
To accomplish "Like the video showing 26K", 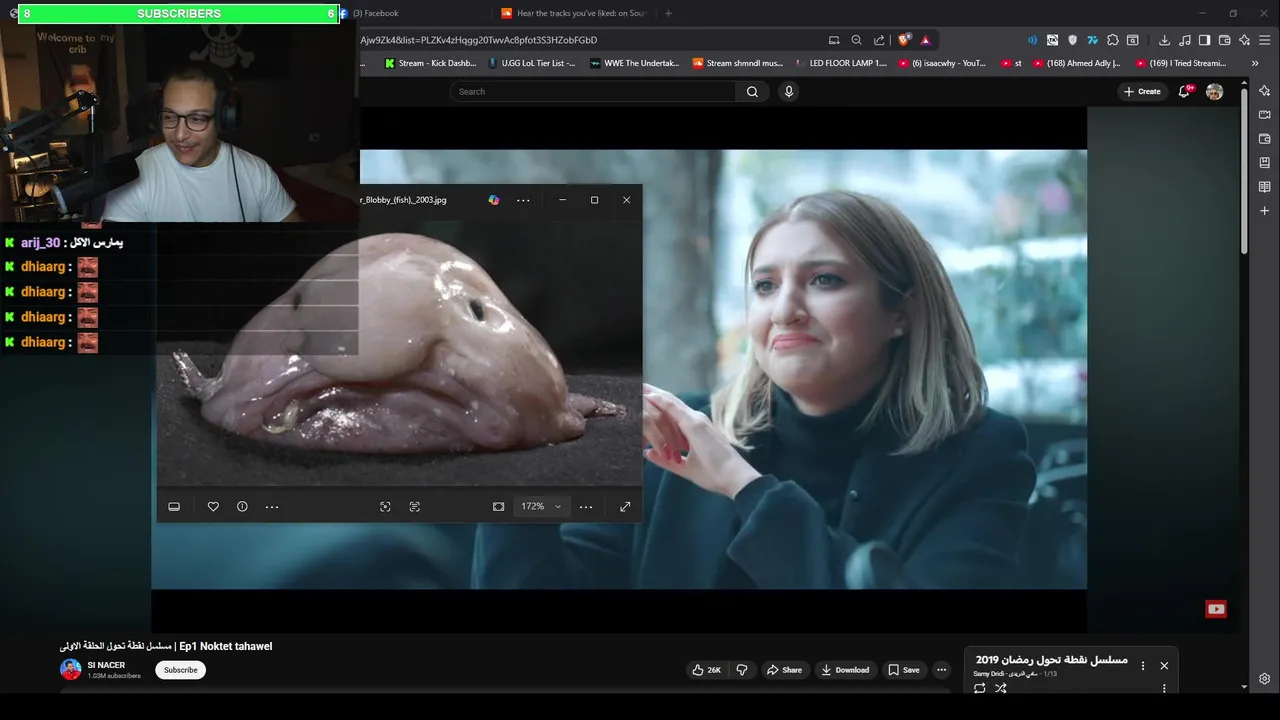I will pyautogui.click(x=707, y=670).
